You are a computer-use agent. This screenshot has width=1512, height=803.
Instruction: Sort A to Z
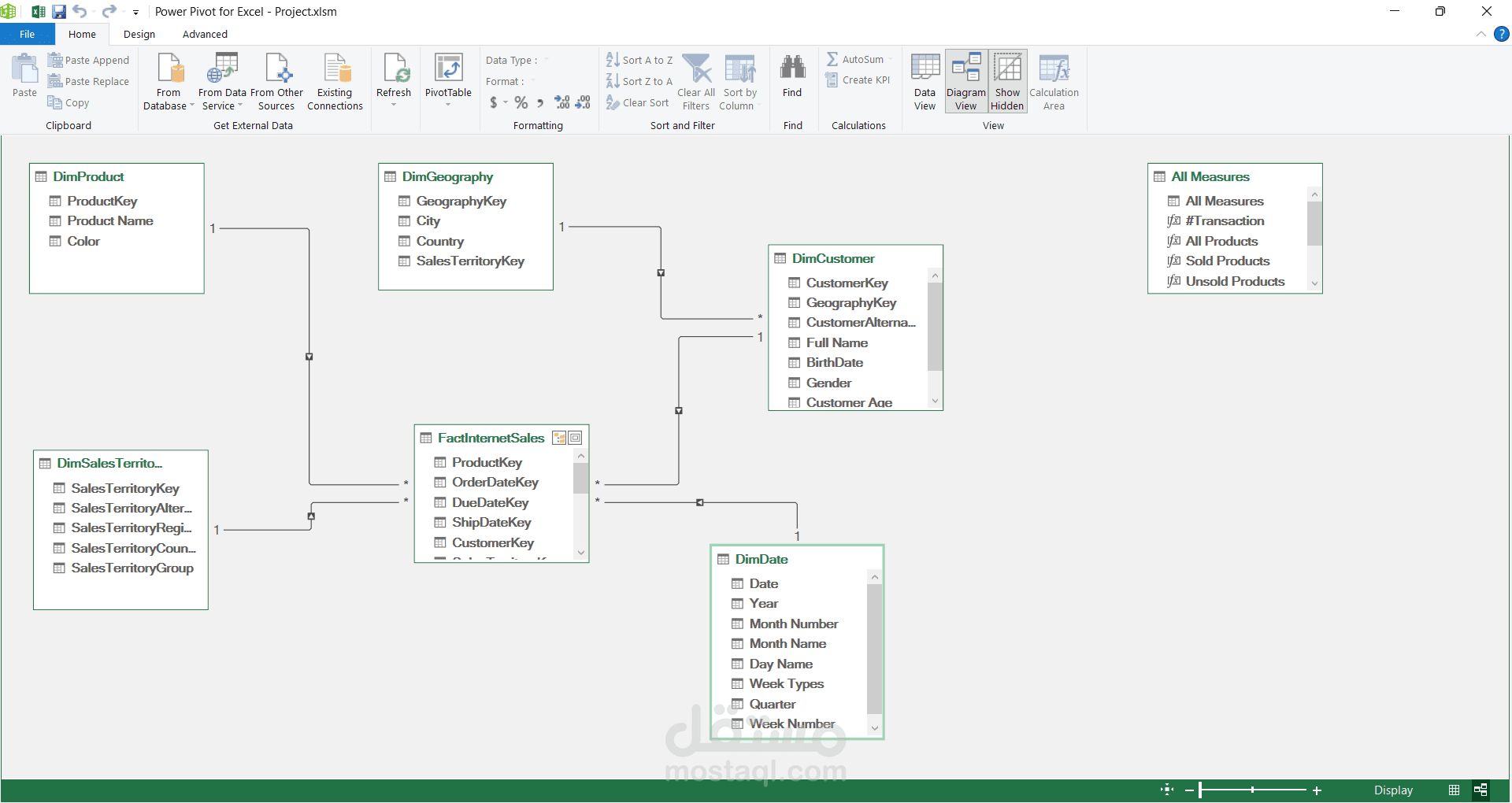(x=639, y=60)
